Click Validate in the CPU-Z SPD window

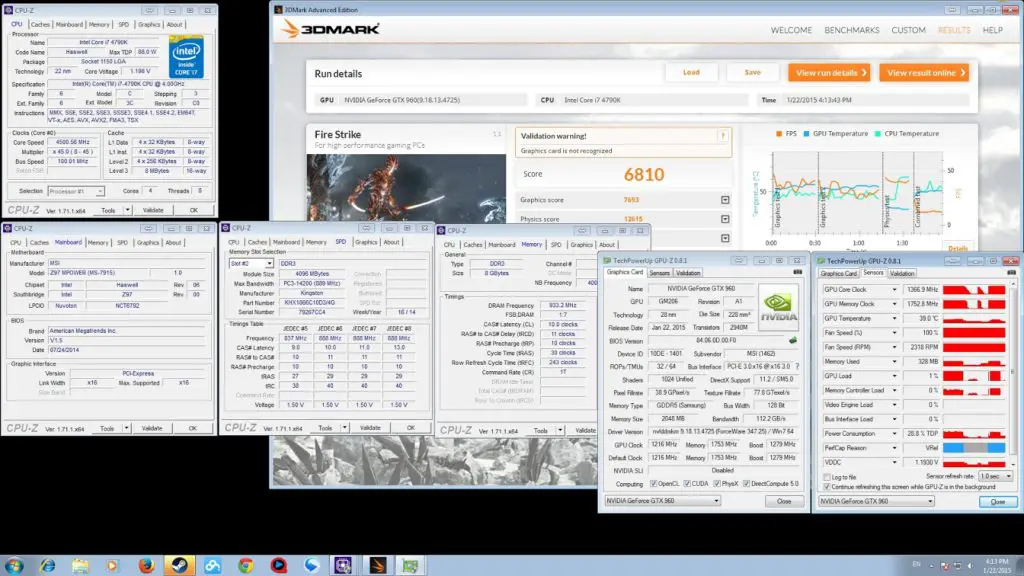[370, 428]
